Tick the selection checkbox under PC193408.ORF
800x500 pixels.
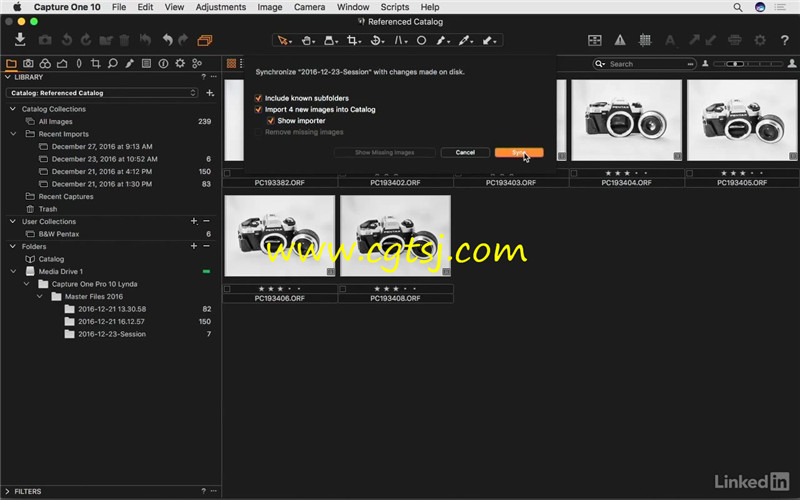(343, 289)
